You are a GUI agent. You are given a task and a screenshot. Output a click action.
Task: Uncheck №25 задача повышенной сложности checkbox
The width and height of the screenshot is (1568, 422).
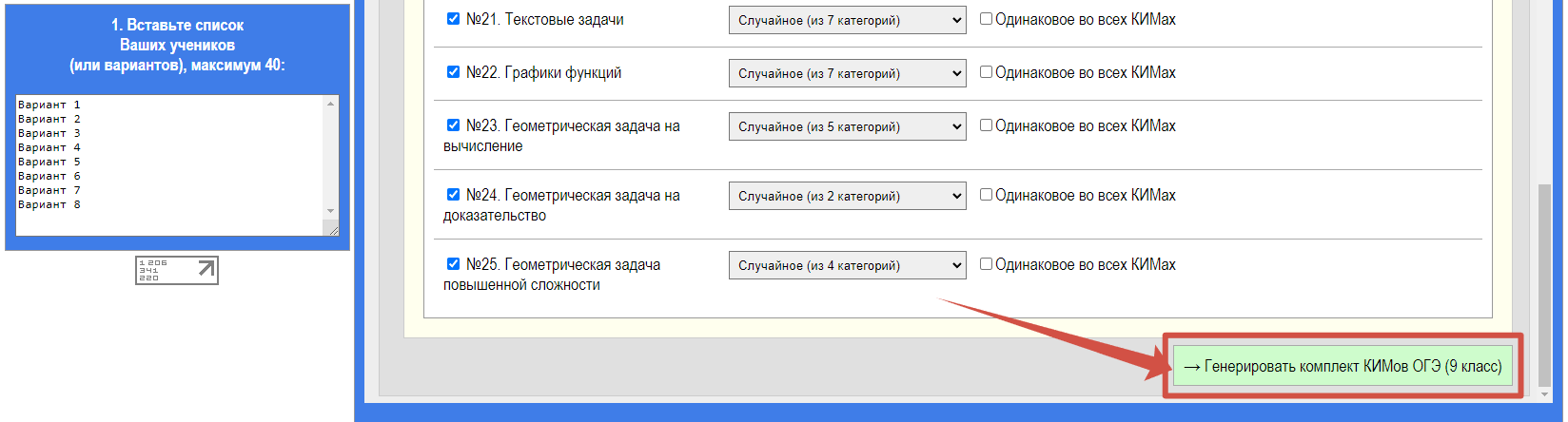click(x=453, y=264)
